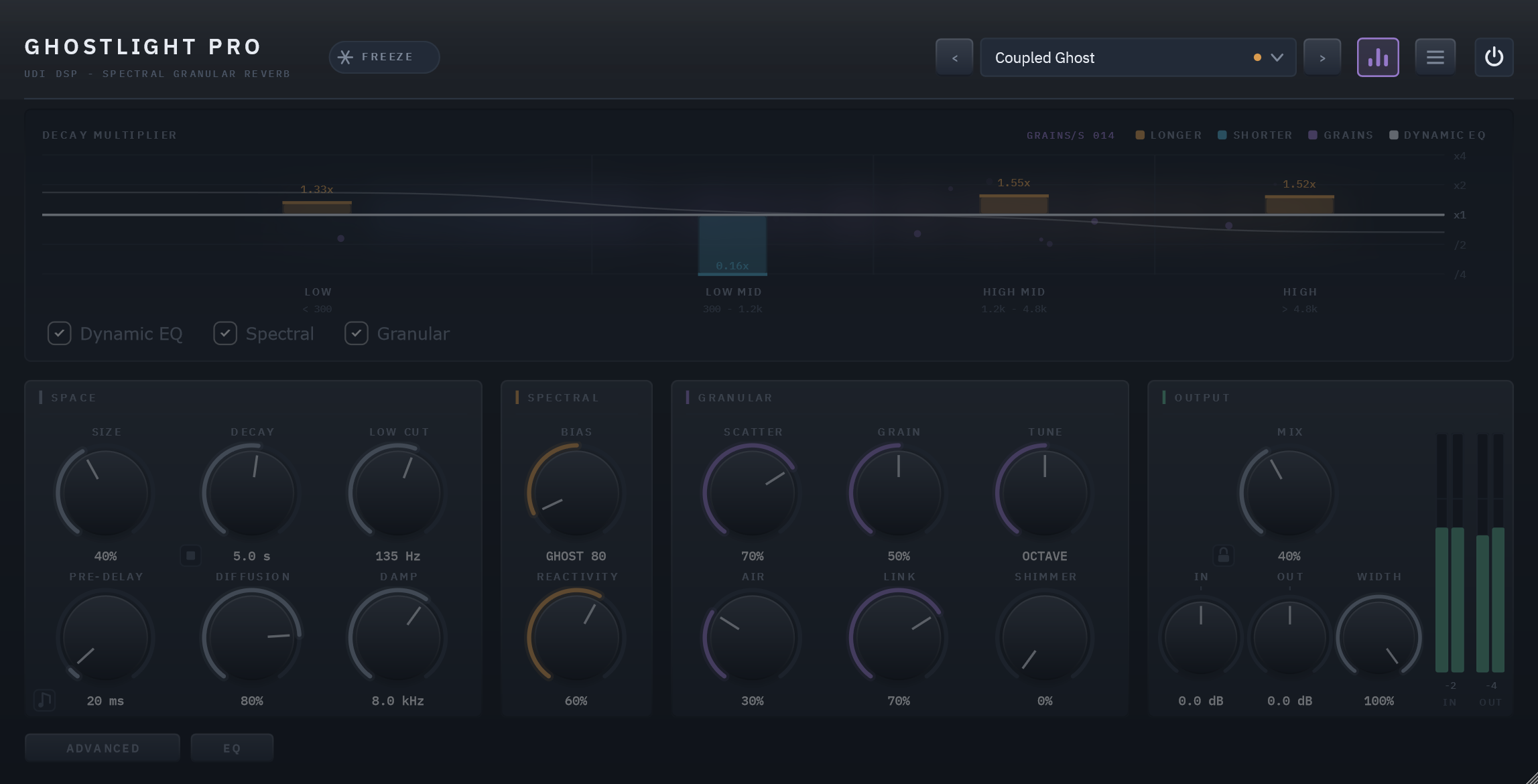The image size is (1538, 784).
Task: Click the Shimmer knob
Action: (1045, 637)
